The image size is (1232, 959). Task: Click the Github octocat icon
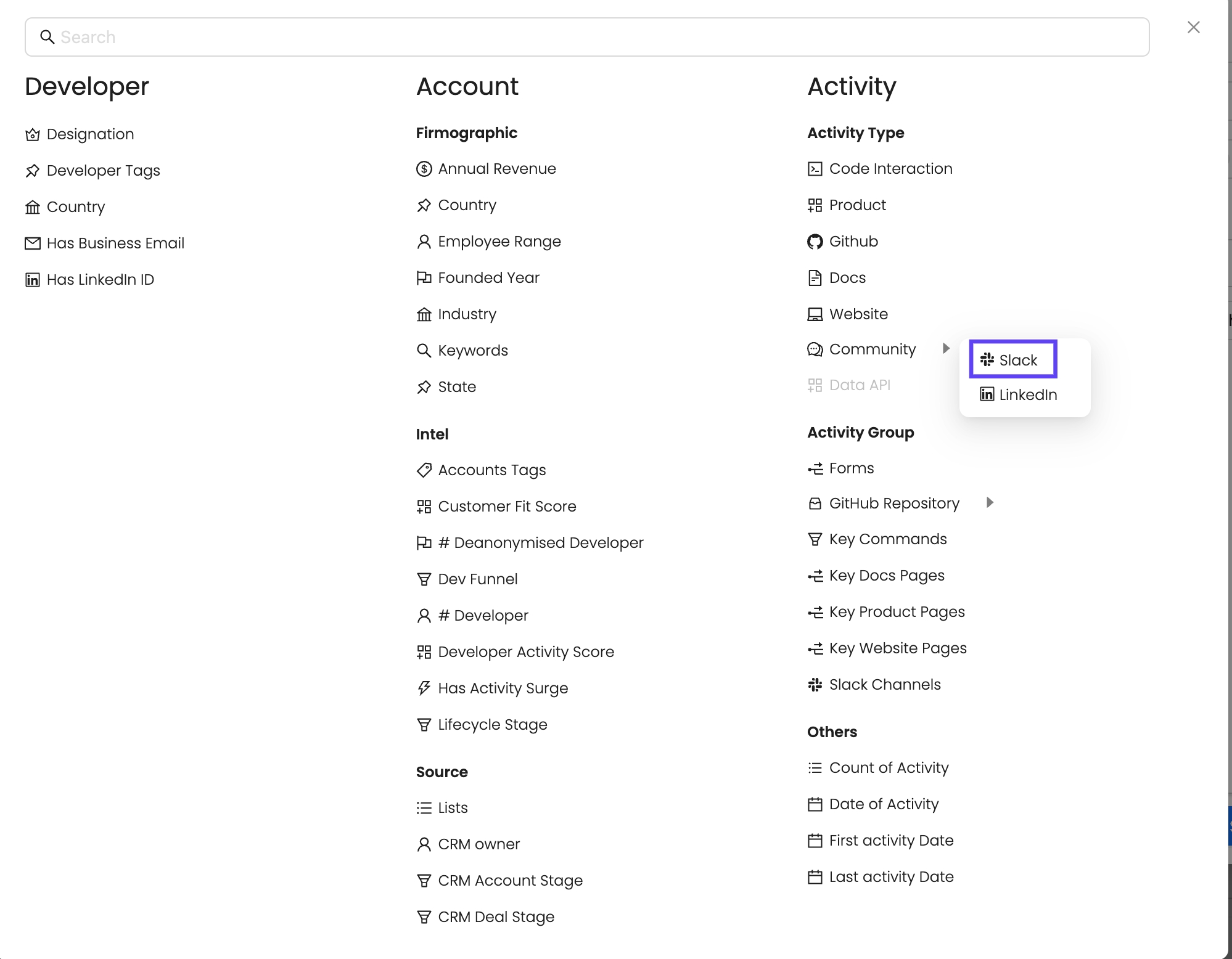point(815,242)
